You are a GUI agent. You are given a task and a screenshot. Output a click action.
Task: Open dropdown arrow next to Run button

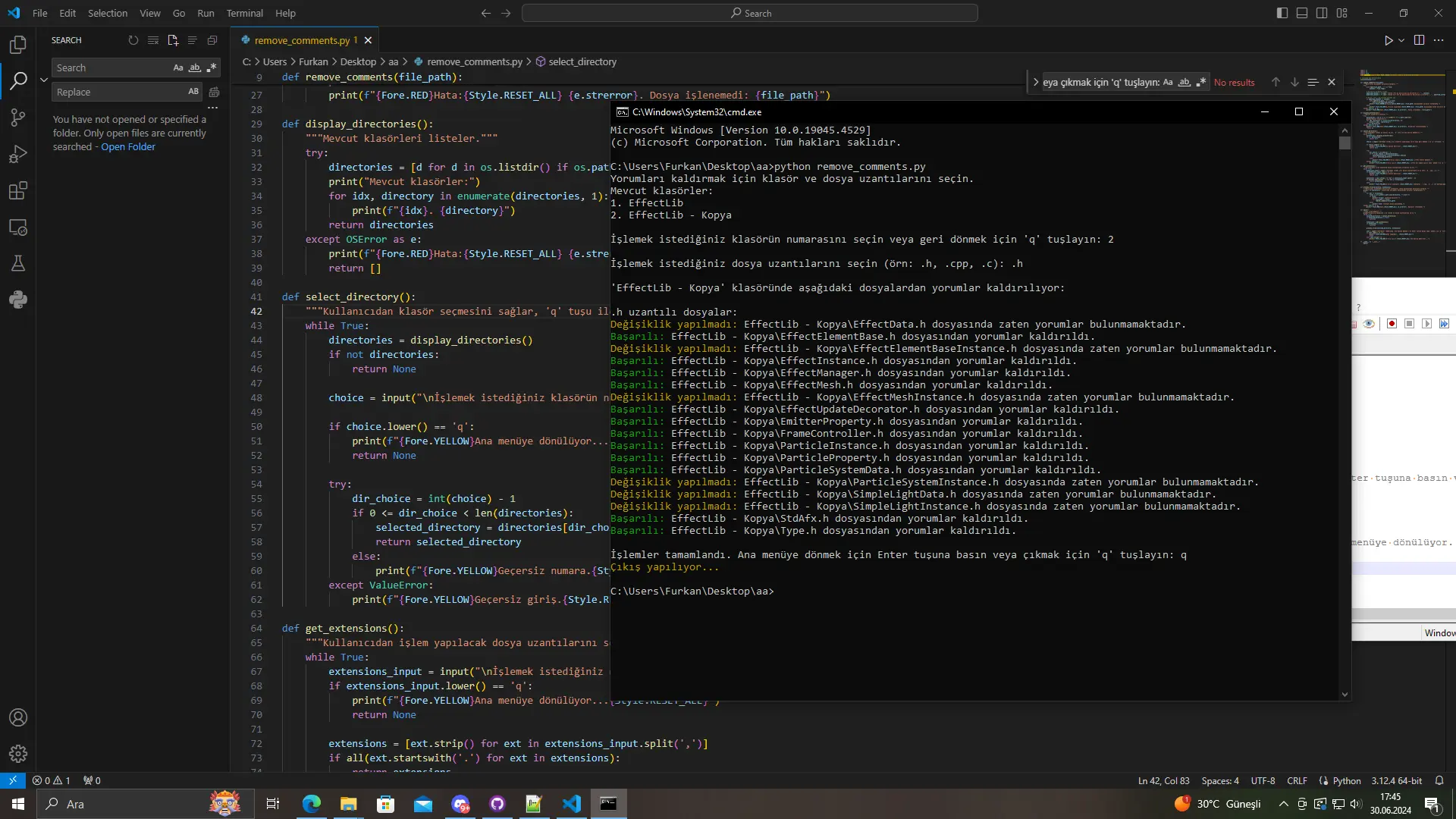(x=1401, y=40)
